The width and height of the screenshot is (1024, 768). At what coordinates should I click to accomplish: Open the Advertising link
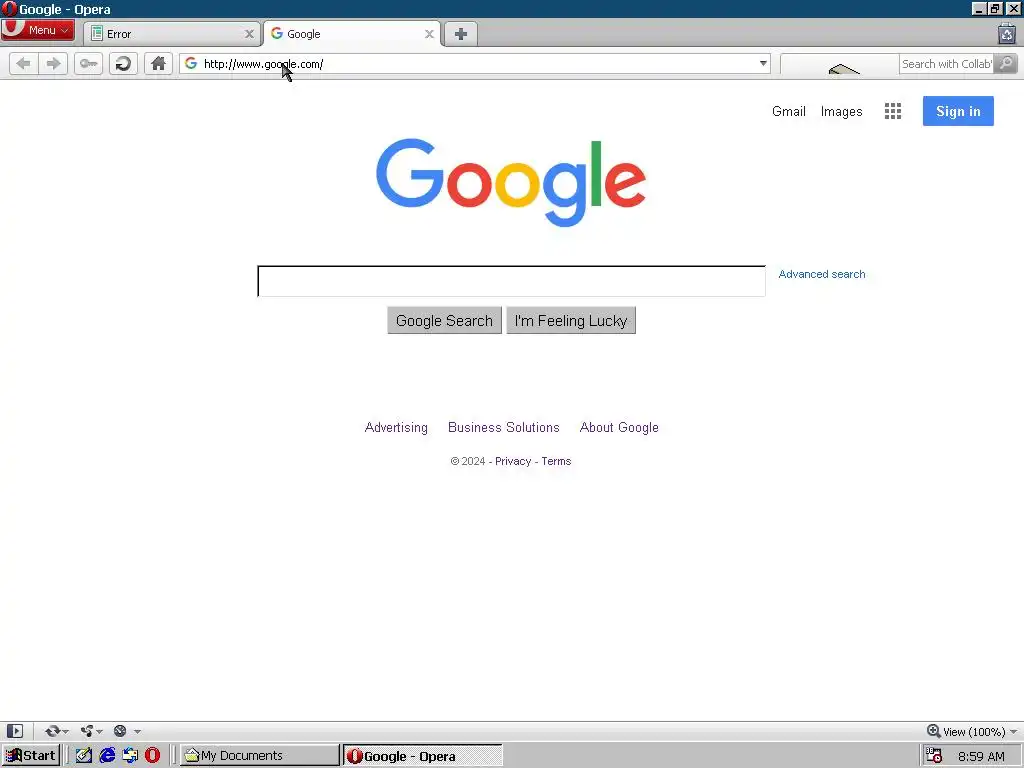click(396, 428)
